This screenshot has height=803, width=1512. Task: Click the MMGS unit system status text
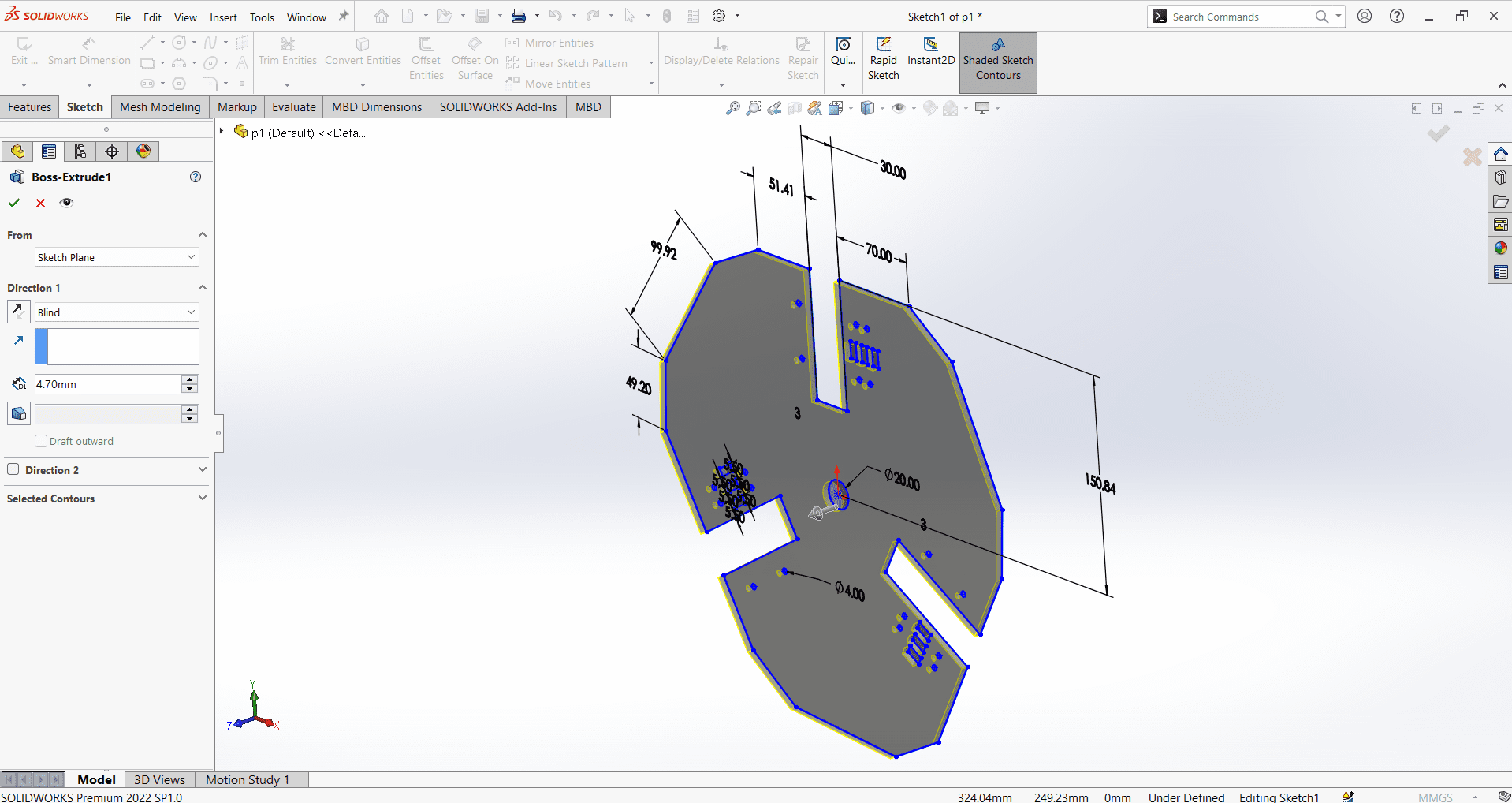point(1435,797)
